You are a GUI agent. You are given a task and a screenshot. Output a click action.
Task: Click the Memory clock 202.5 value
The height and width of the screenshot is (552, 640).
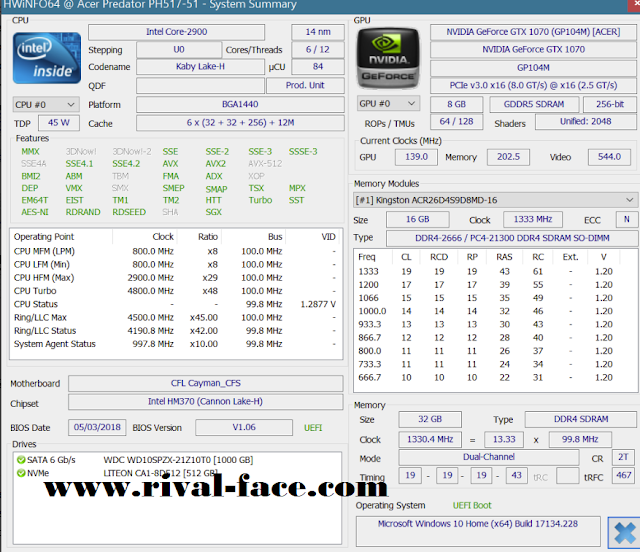[x=508, y=157]
